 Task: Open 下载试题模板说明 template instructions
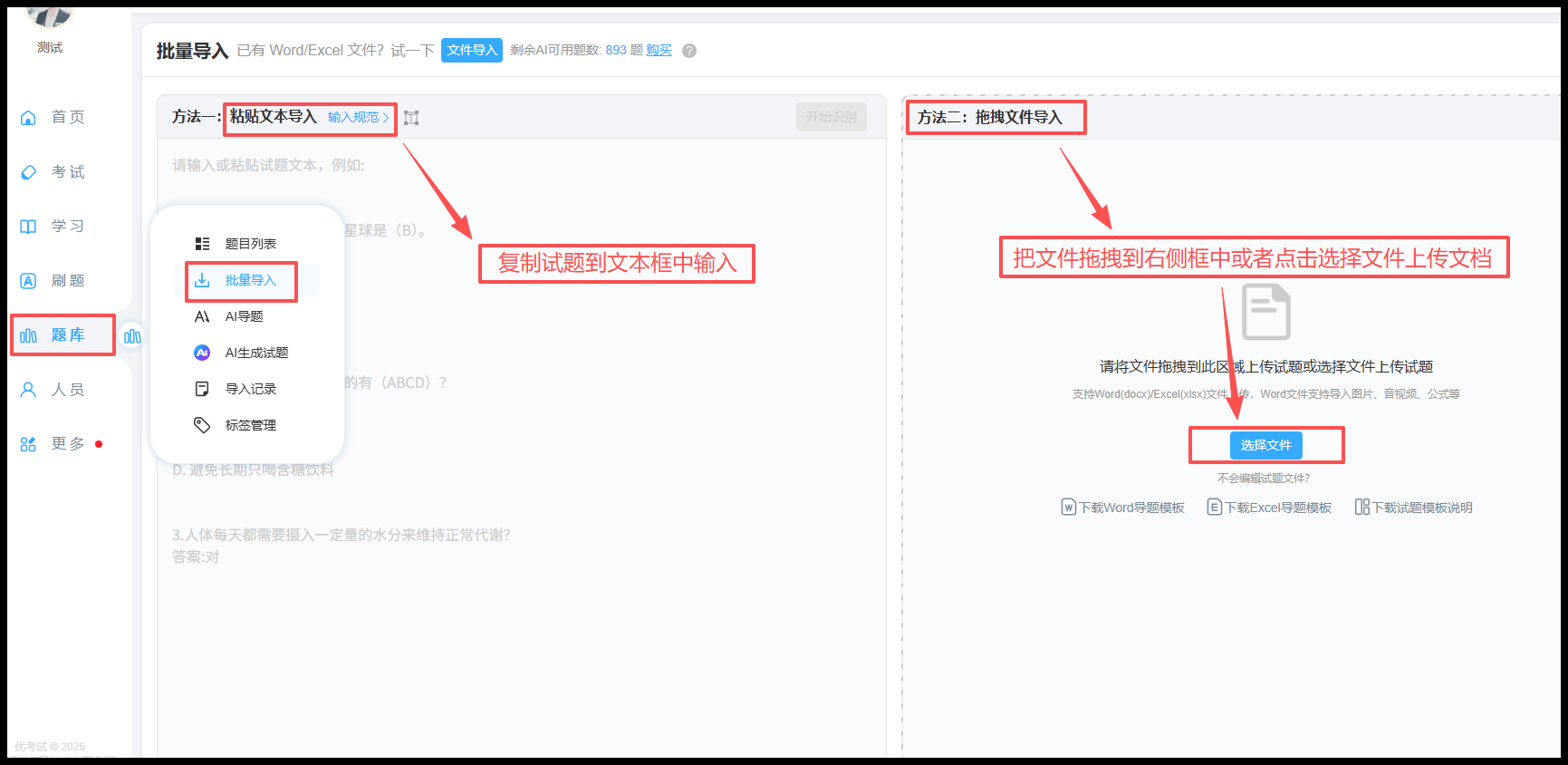pyautogui.click(x=1414, y=508)
